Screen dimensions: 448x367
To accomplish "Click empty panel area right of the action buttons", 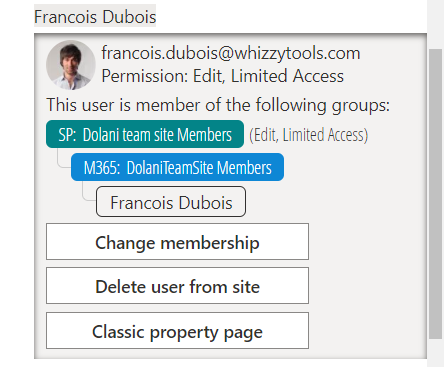I will pos(367,287).
